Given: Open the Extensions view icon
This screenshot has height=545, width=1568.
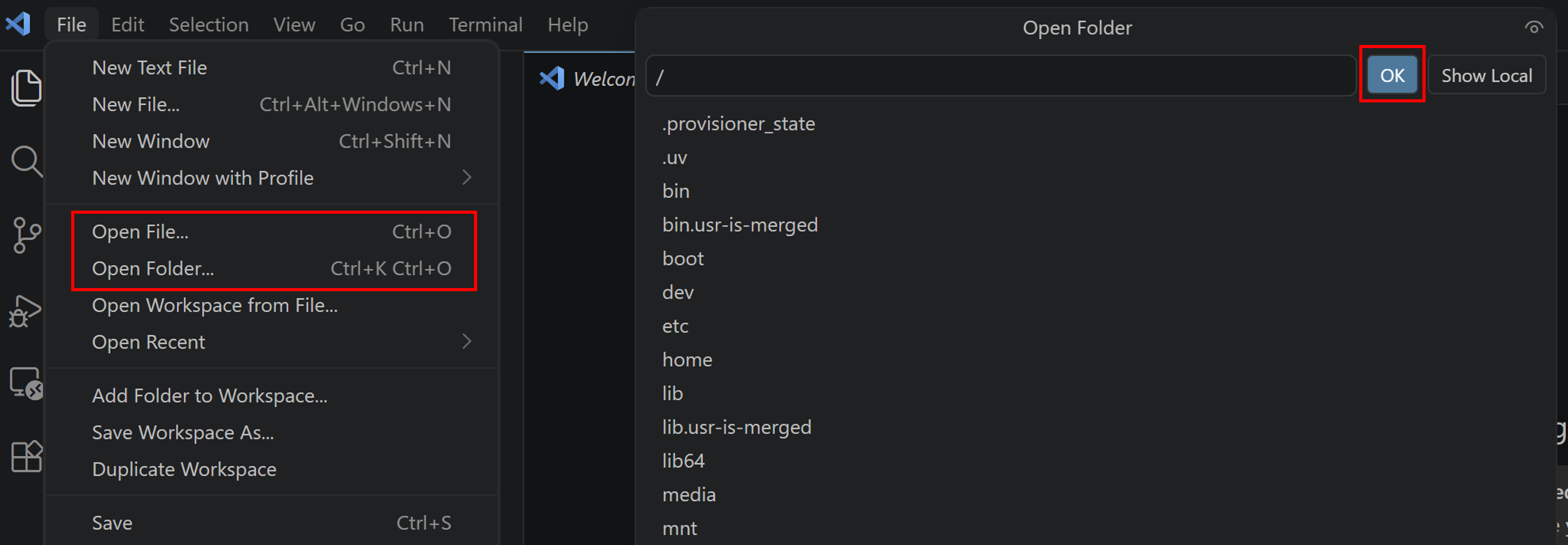Looking at the screenshot, I should (x=26, y=457).
